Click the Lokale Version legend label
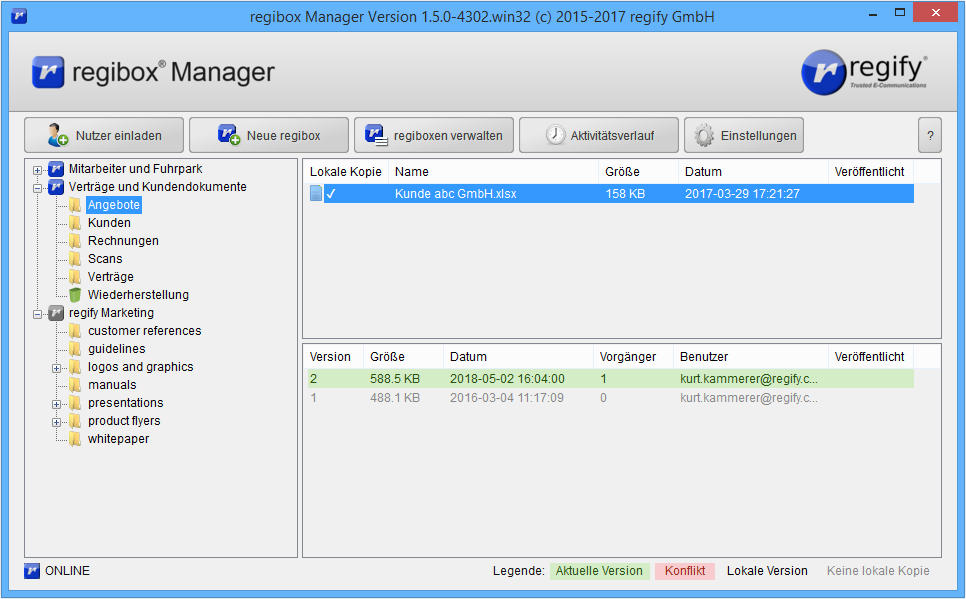966x599 pixels. pyautogui.click(x=767, y=571)
